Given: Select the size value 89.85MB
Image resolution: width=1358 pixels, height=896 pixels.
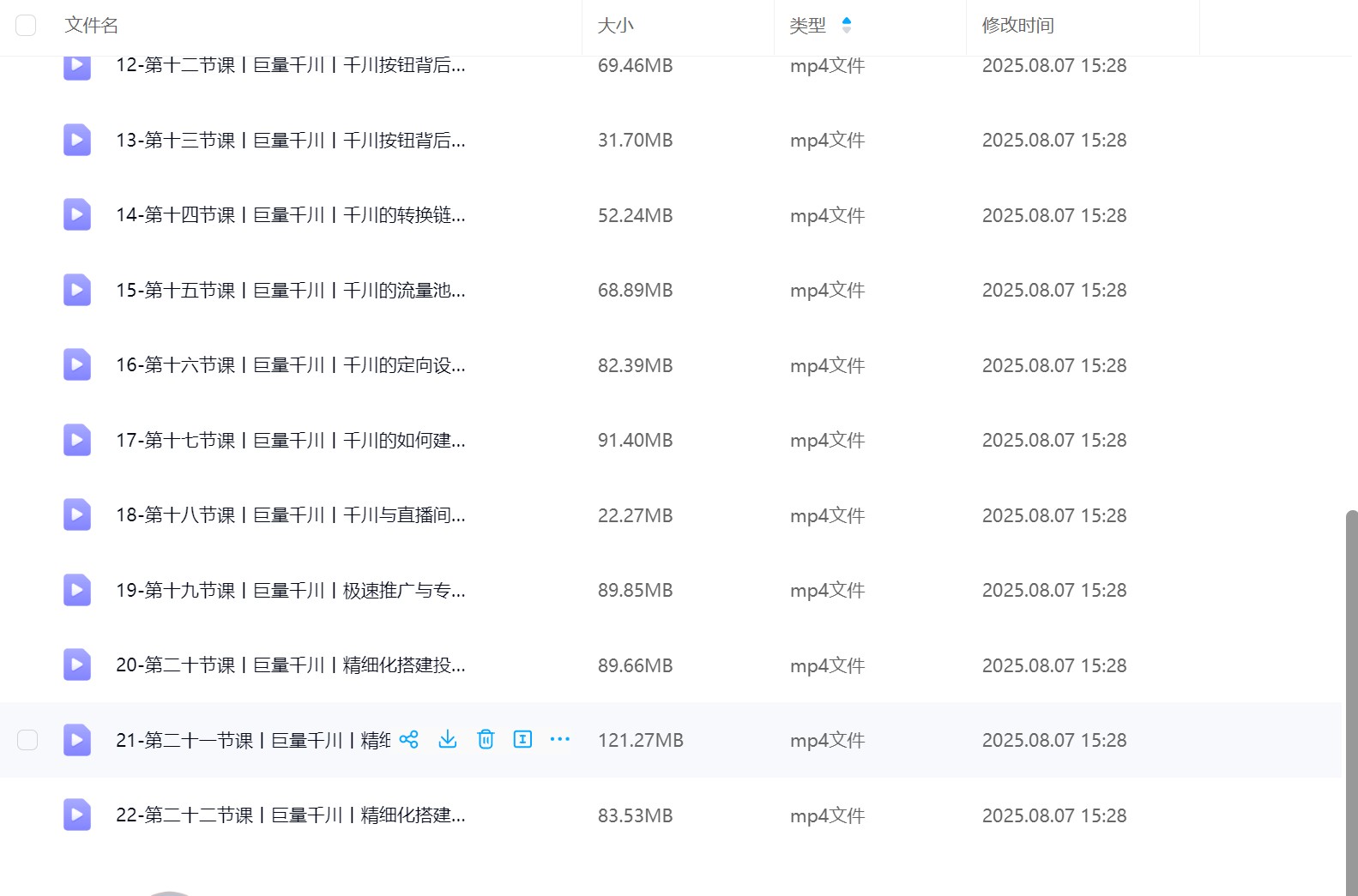Looking at the screenshot, I should pos(635,590).
